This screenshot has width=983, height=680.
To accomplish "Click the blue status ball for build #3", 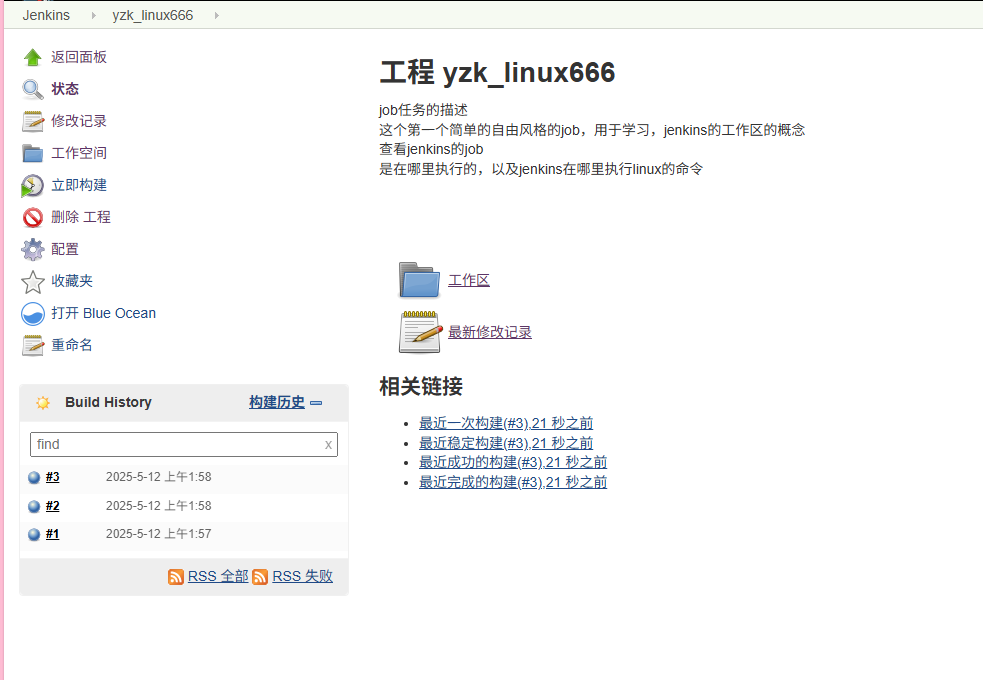I will point(34,478).
